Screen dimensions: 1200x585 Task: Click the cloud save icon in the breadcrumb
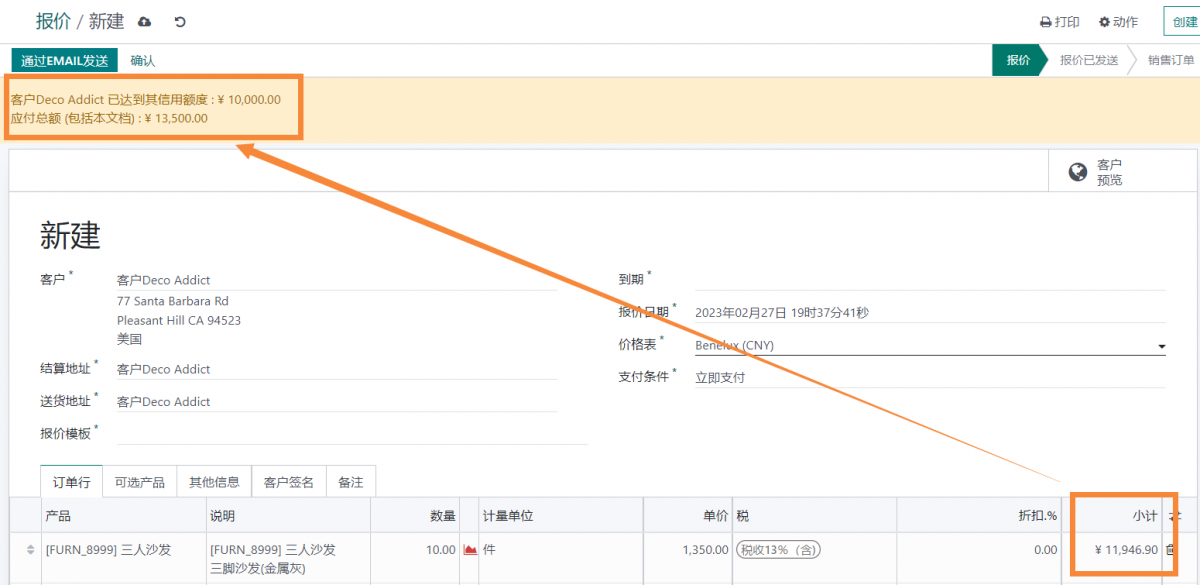[x=143, y=21]
